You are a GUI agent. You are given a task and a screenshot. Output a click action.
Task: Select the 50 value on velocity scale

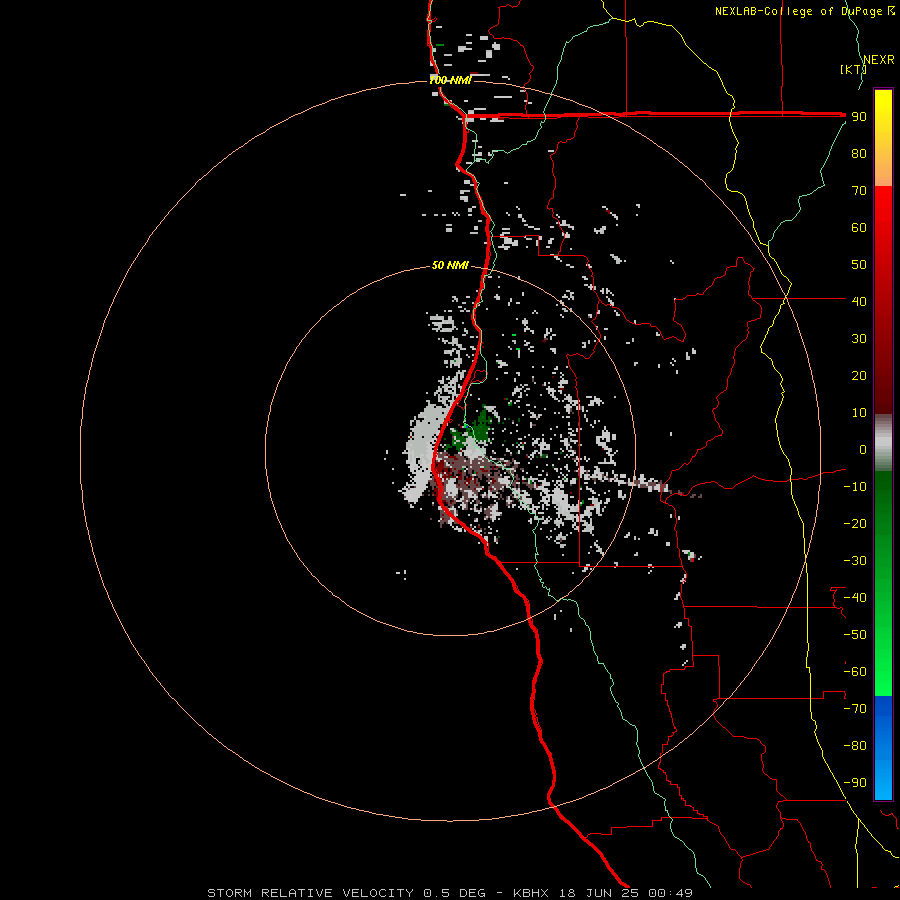859,265
